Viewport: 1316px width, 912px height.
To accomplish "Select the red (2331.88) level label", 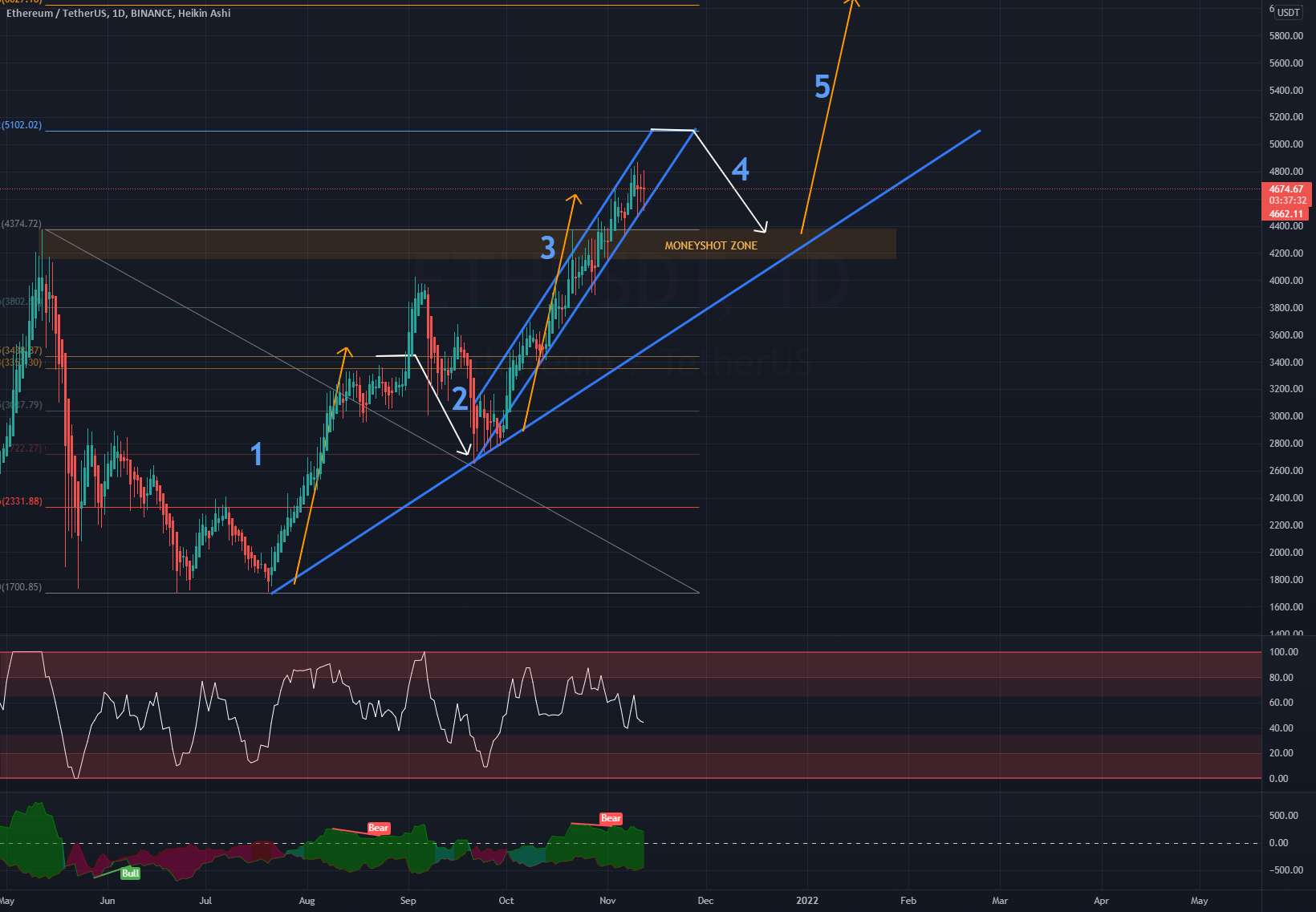I will point(22,501).
